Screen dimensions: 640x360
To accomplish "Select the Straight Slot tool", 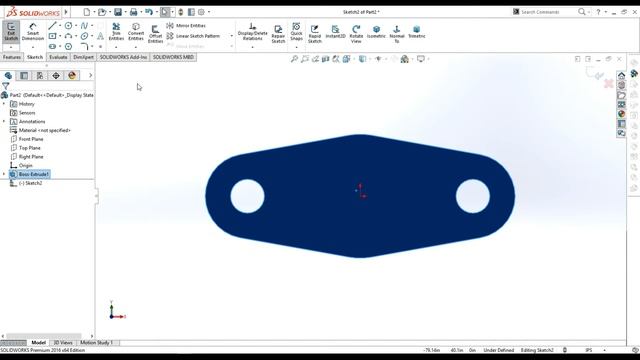I will [x=52, y=47].
